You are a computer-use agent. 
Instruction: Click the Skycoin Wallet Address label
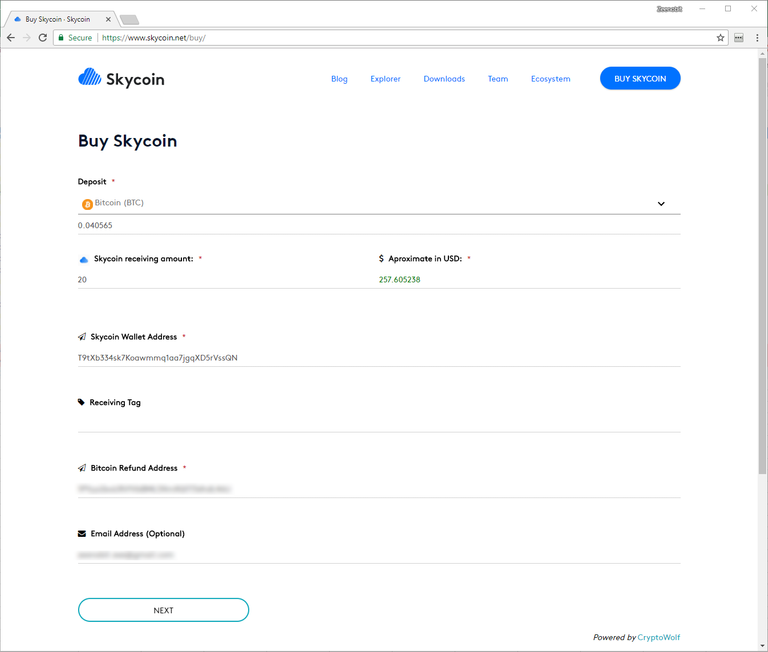tap(134, 337)
